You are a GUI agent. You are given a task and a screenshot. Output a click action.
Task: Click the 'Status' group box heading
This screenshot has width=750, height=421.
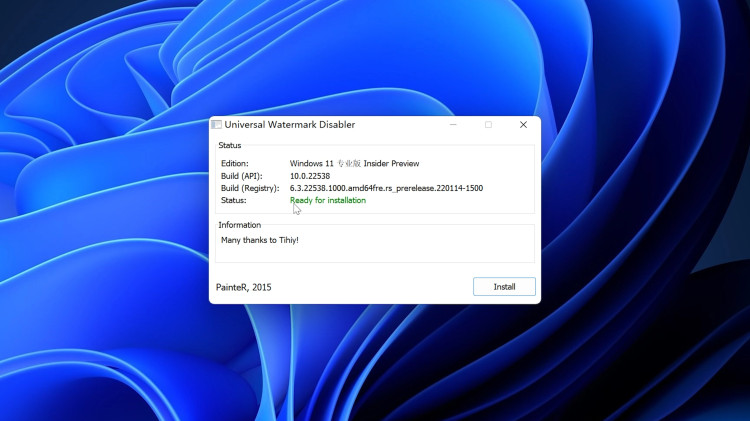click(230, 145)
